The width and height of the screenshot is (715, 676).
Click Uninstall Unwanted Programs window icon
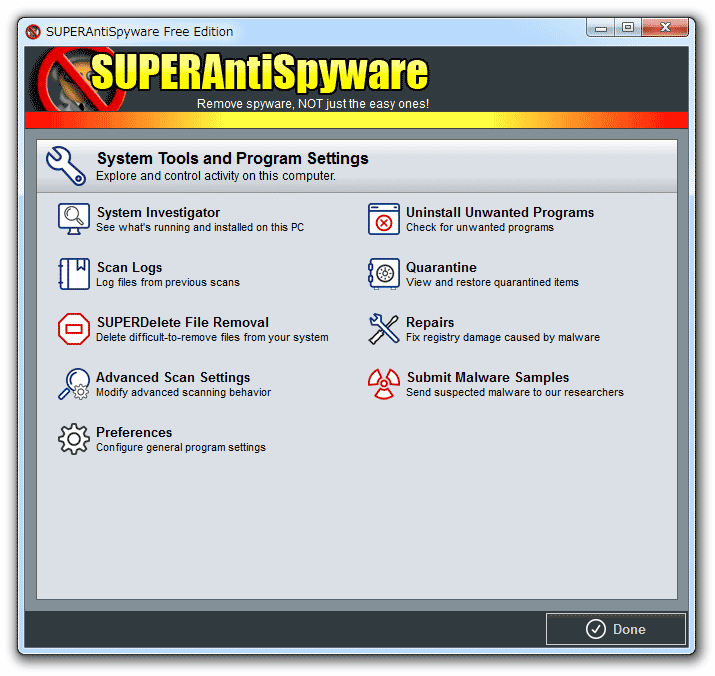pos(383,219)
